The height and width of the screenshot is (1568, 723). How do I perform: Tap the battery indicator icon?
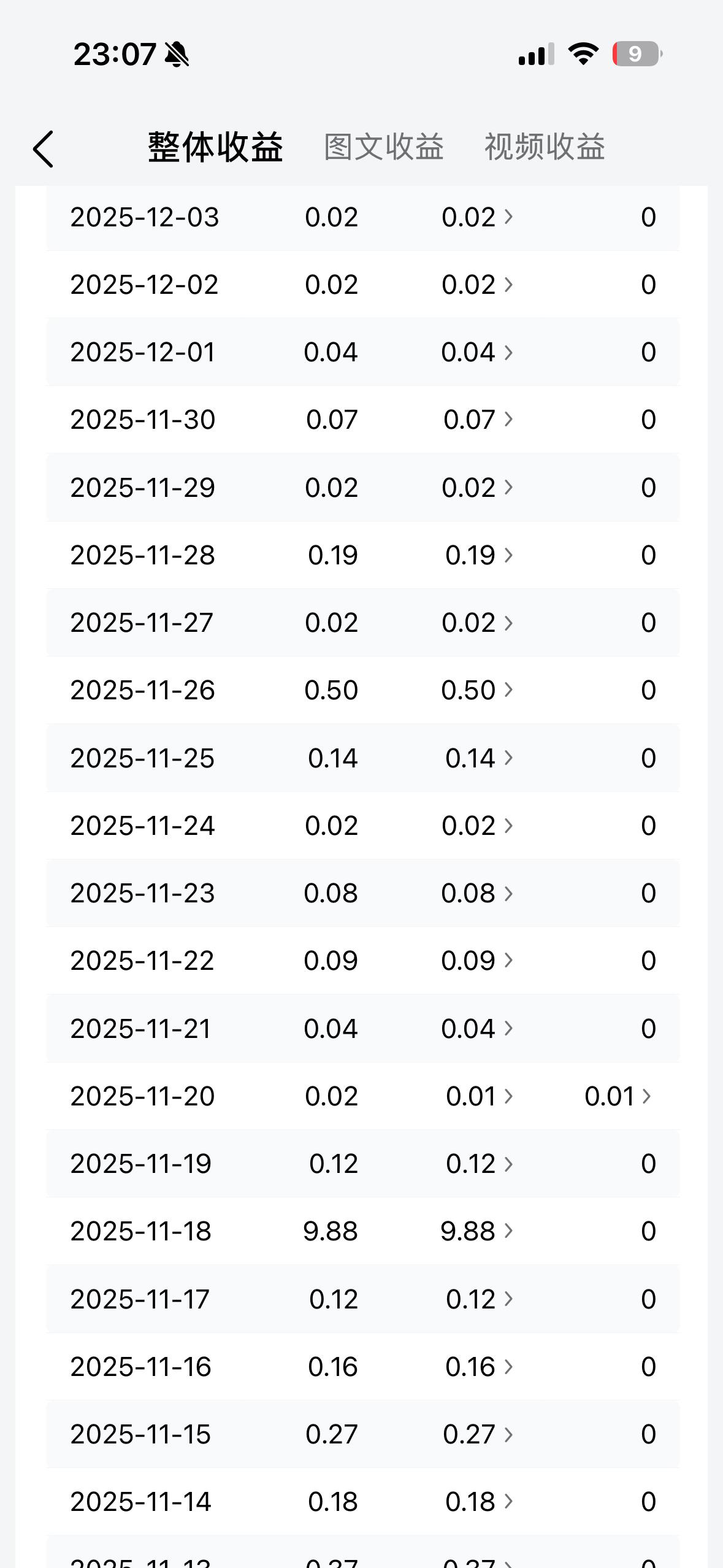point(637,54)
